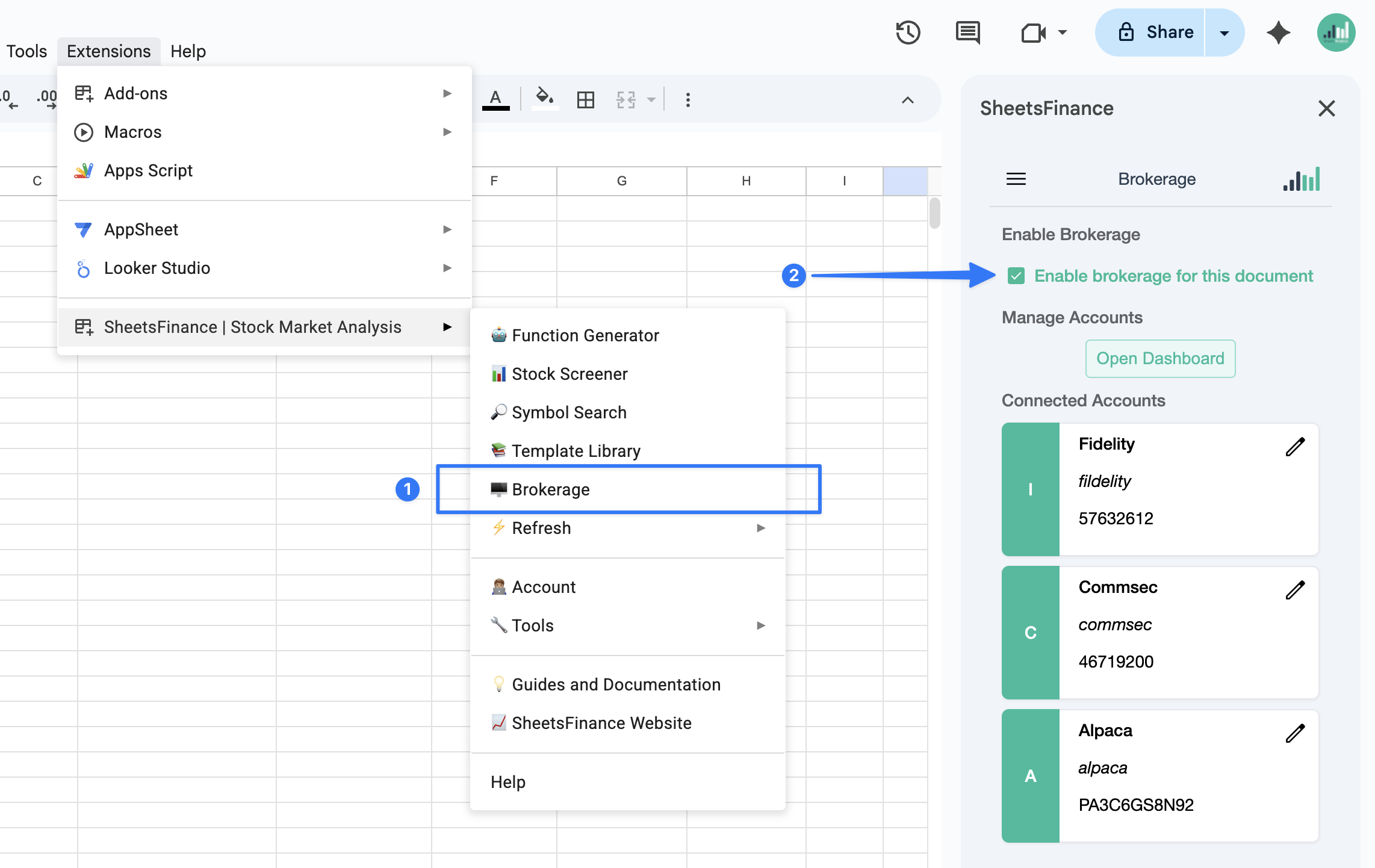The height and width of the screenshot is (868, 1375).
Task: Open the merge cells dropdown arrow
Action: click(651, 100)
